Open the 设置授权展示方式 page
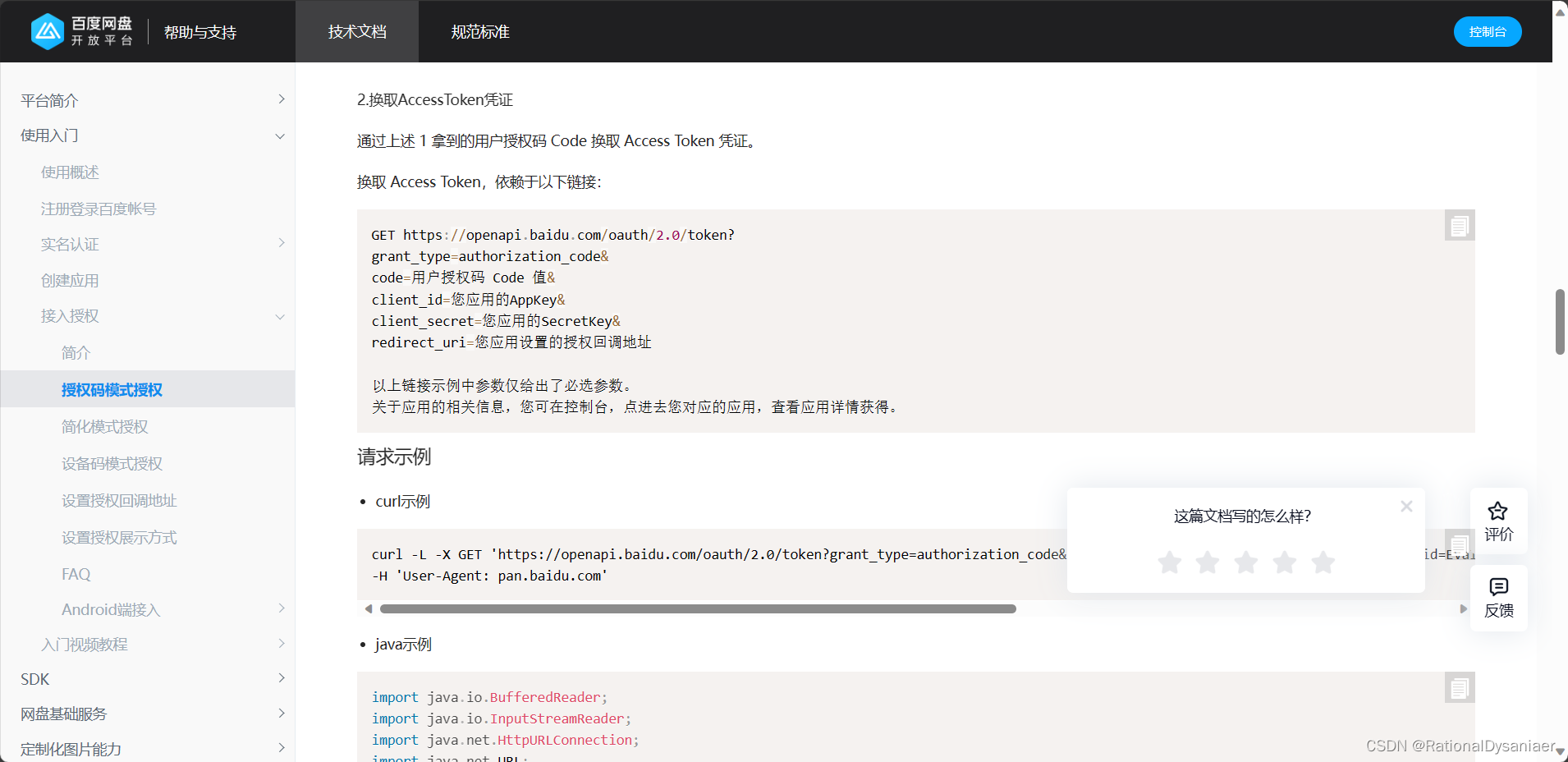The image size is (1568, 762). 119,537
